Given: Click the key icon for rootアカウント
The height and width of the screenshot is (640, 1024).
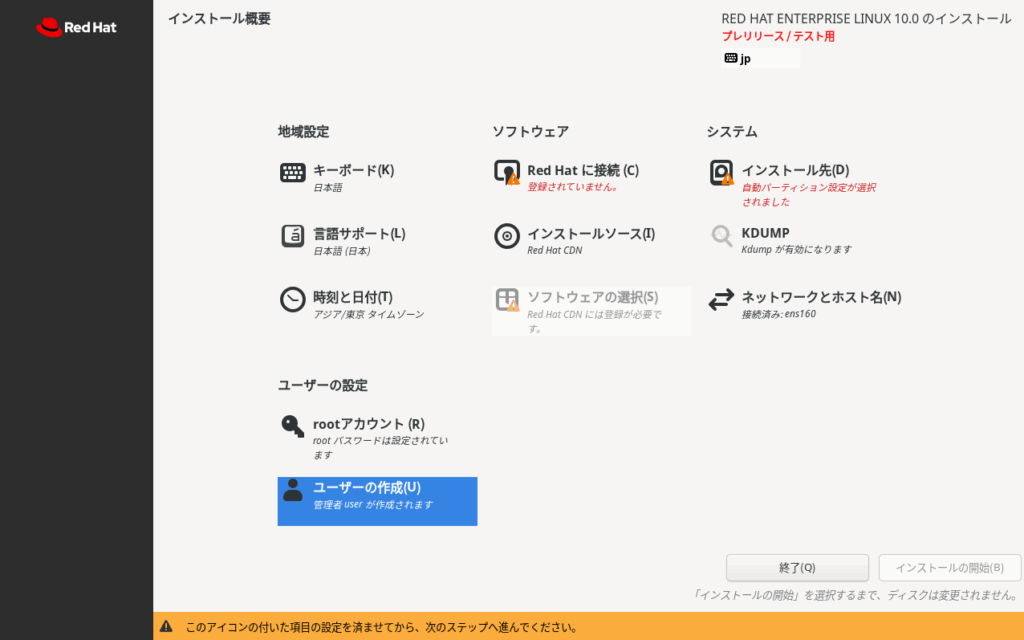Looking at the screenshot, I should click(293, 427).
